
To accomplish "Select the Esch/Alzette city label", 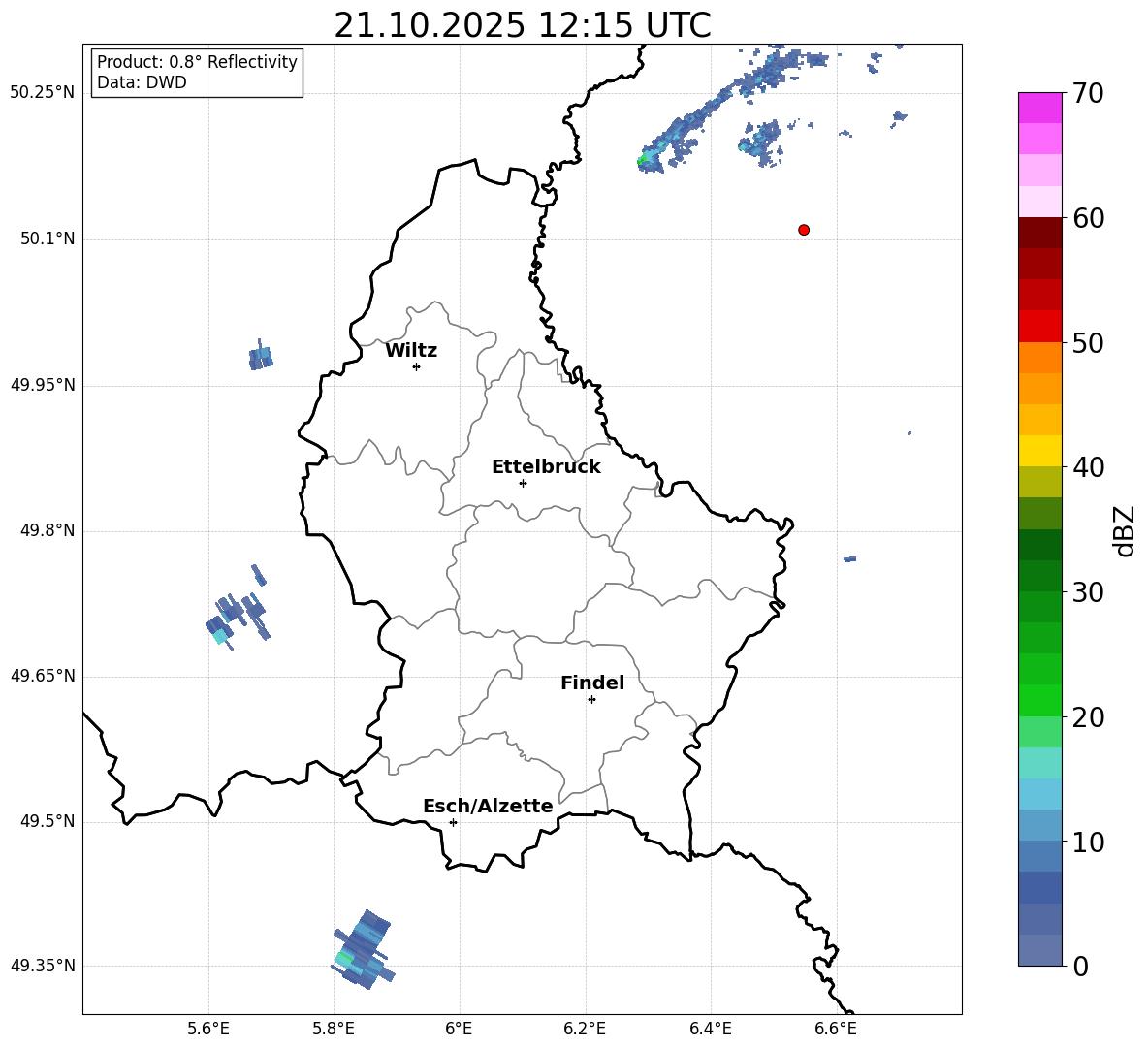I will [x=488, y=806].
